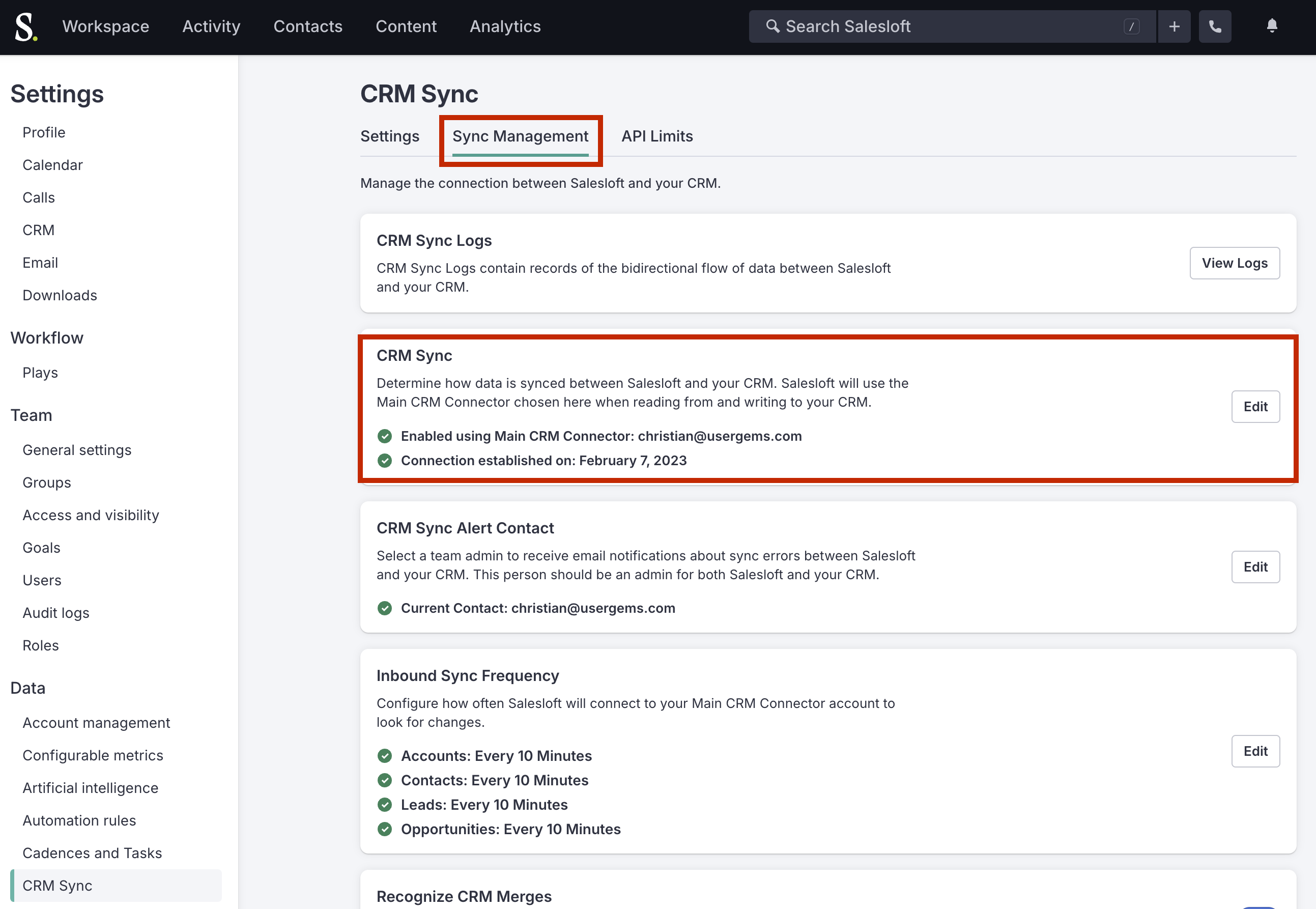
Task: Open Email settings in sidebar
Action: pyautogui.click(x=40, y=263)
